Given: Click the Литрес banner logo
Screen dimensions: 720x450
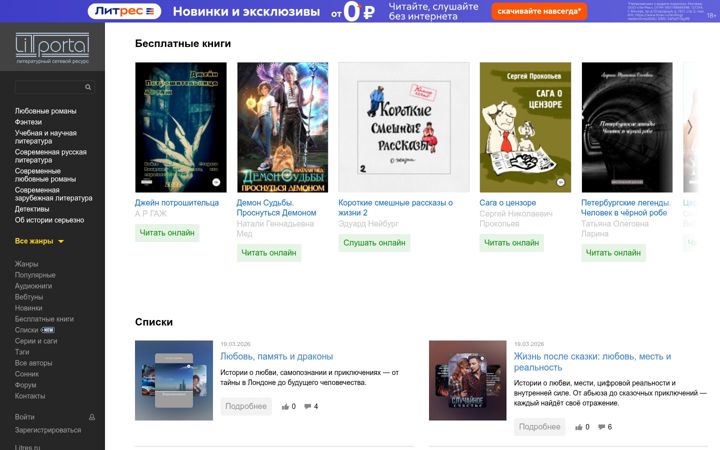Looking at the screenshot, I should pos(124,11).
